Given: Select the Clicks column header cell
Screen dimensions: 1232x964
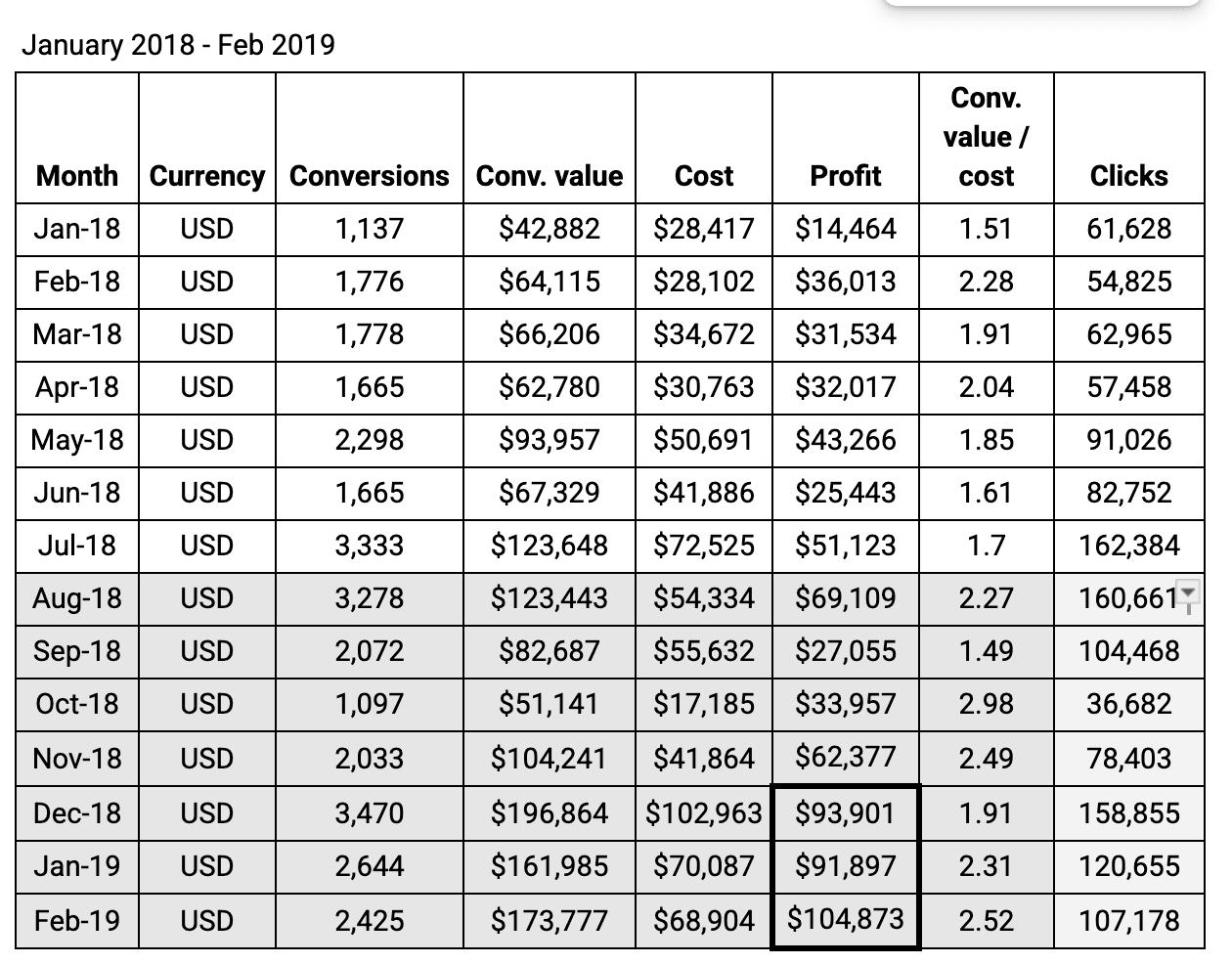Looking at the screenshot, I should coord(1129,176).
